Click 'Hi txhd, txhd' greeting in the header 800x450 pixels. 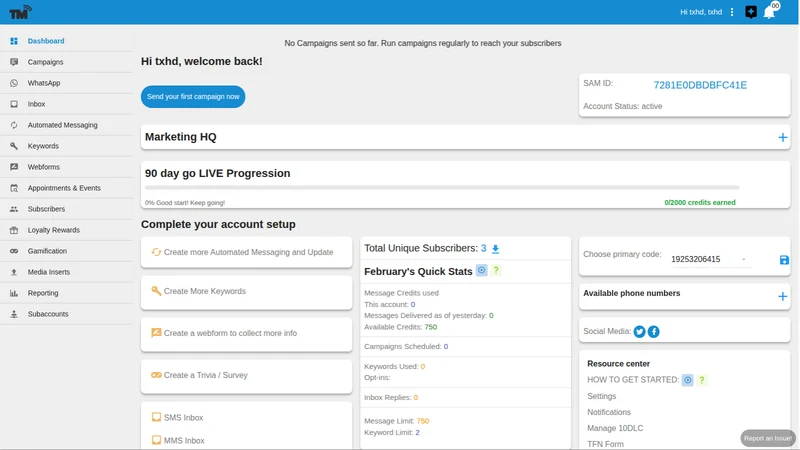coord(701,12)
